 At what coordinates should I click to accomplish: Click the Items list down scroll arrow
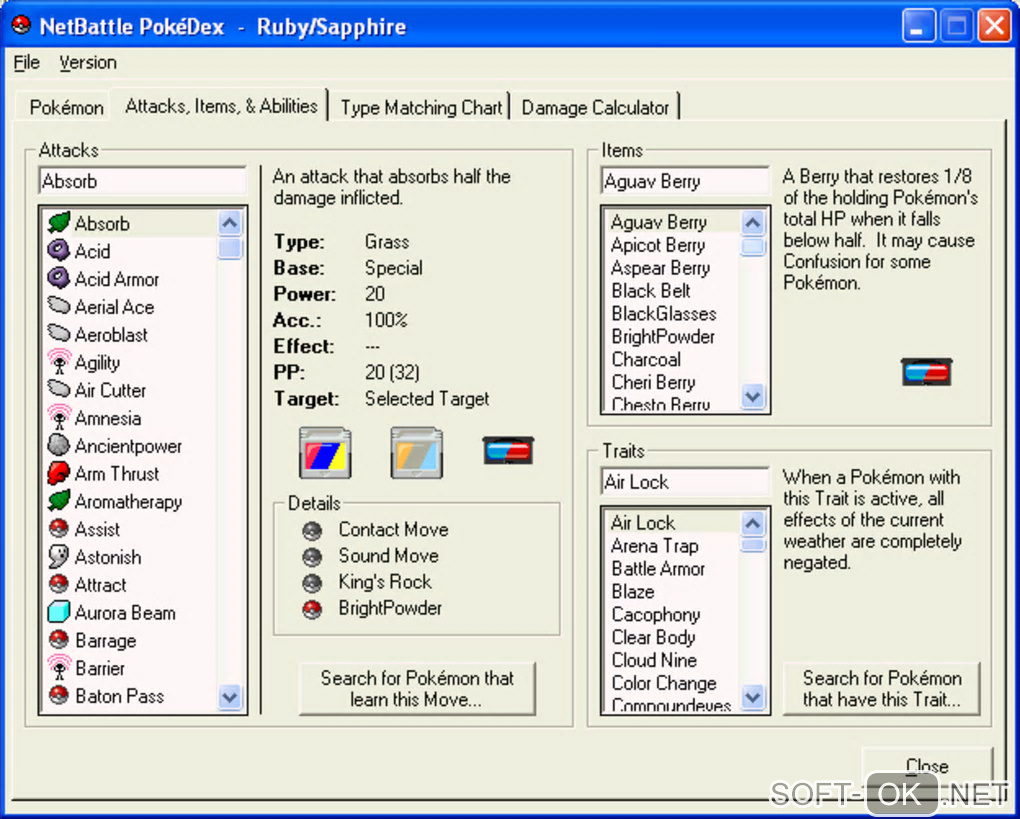(x=753, y=396)
